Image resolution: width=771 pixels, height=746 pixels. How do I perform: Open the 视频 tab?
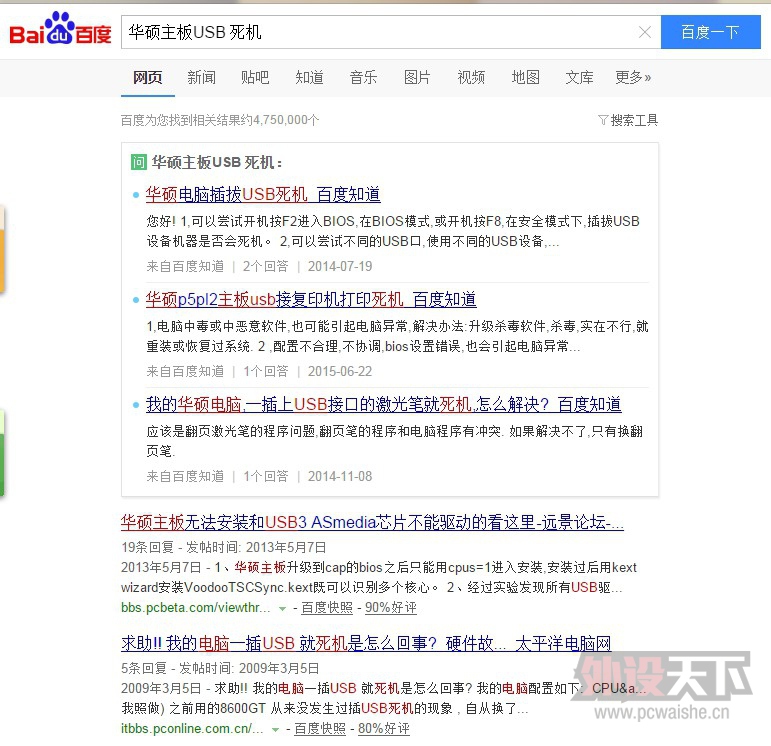471,77
